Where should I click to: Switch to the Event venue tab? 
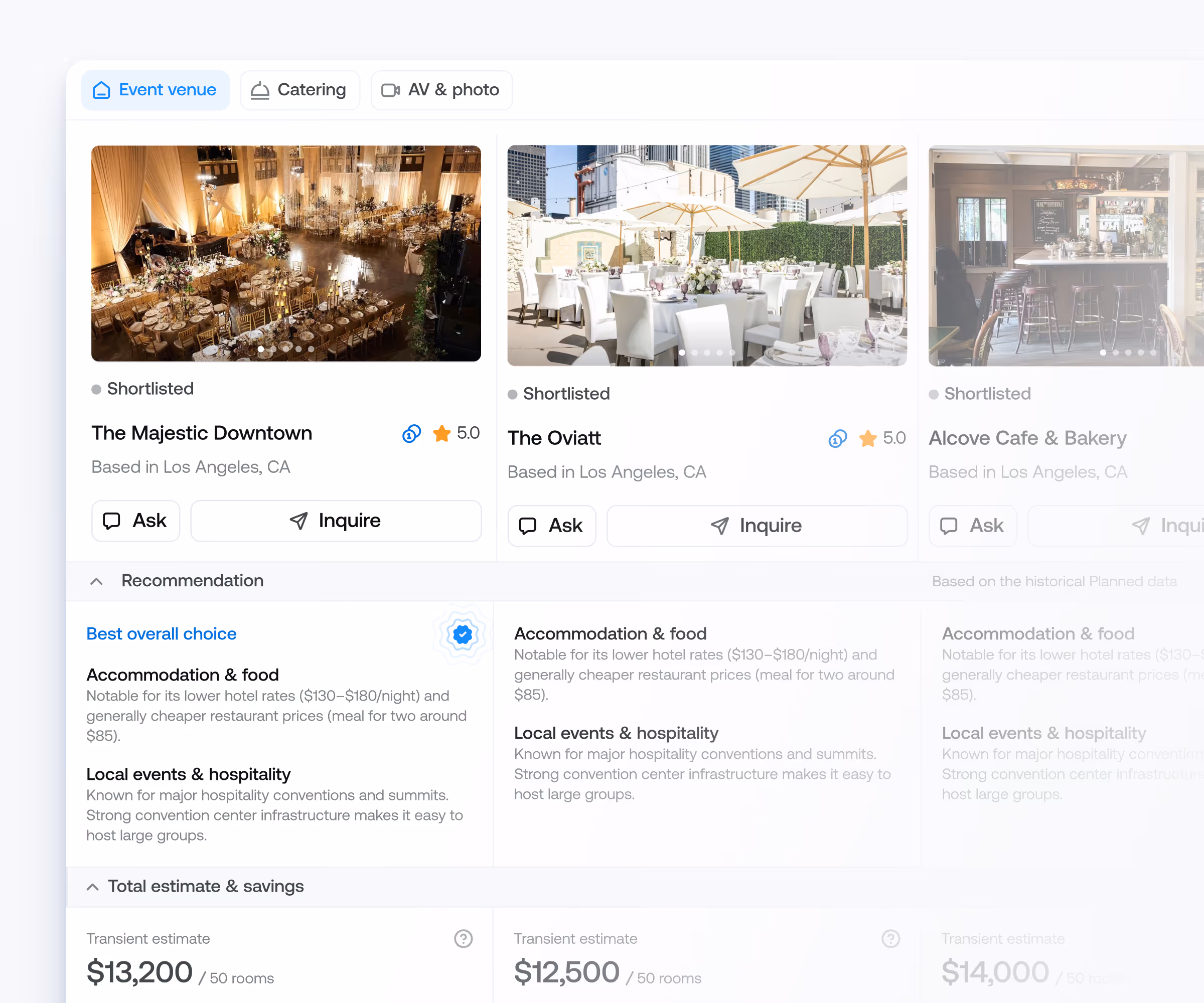click(x=156, y=90)
